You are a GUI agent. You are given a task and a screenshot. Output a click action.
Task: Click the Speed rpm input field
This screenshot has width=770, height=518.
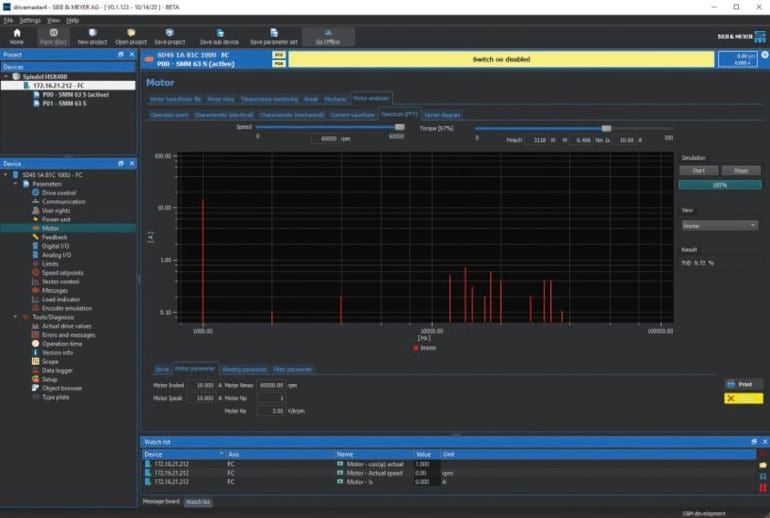pos(327,139)
